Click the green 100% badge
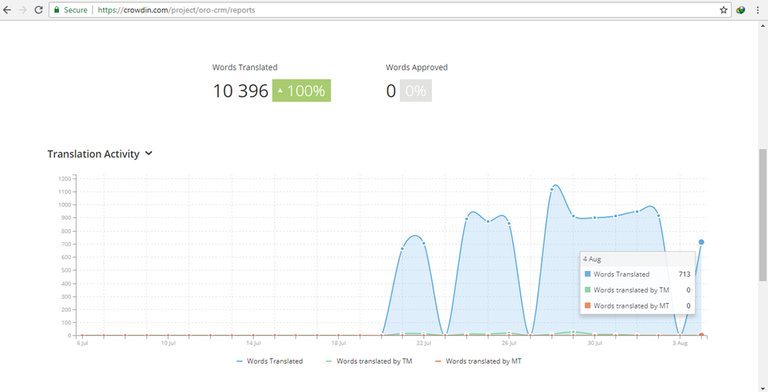Screen dimensions: 768x392 tap(302, 91)
